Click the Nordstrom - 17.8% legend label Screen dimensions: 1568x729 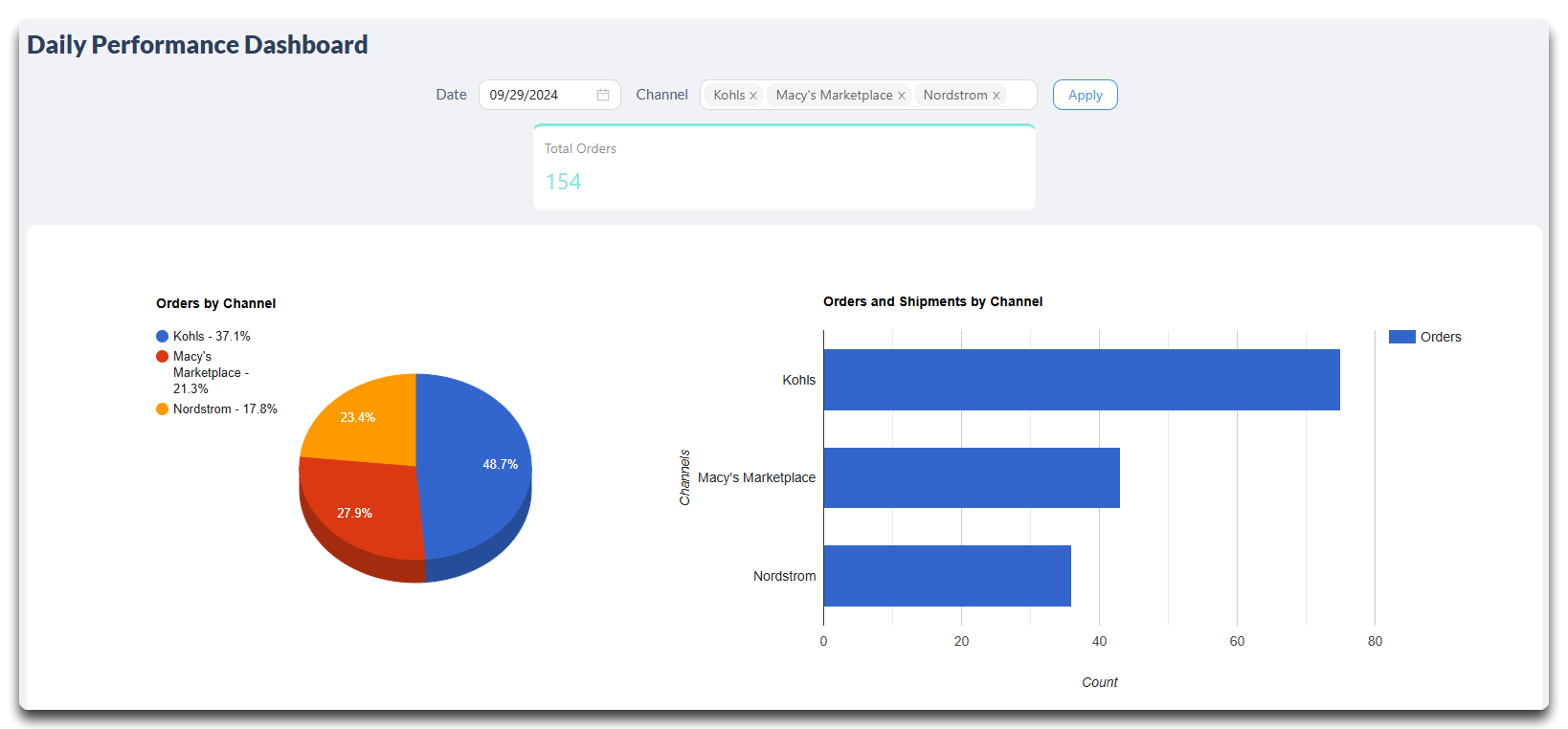pyautogui.click(x=225, y=409)
